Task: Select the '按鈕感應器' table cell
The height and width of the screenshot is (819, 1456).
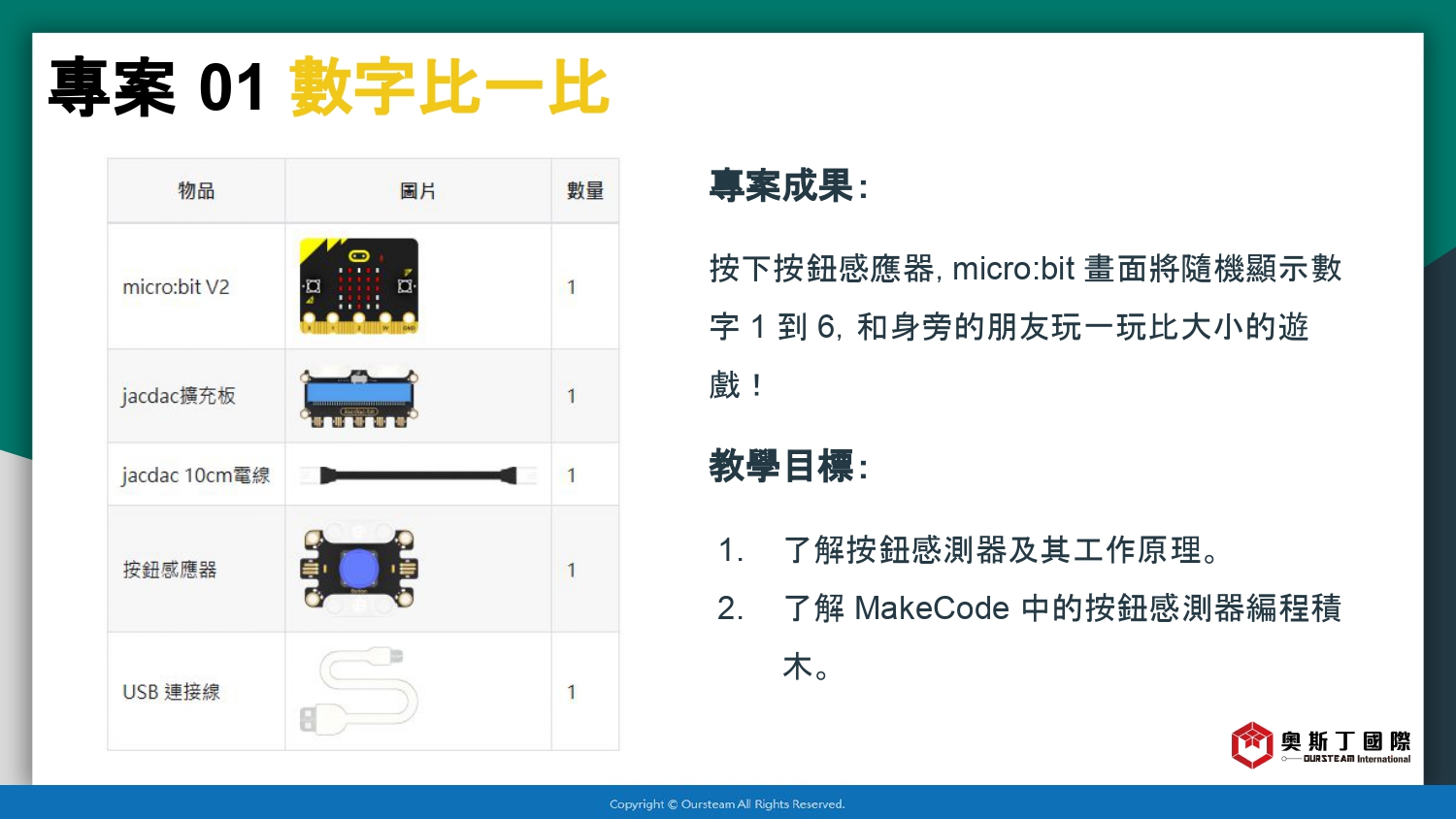Action: click(x=196, y=569)
